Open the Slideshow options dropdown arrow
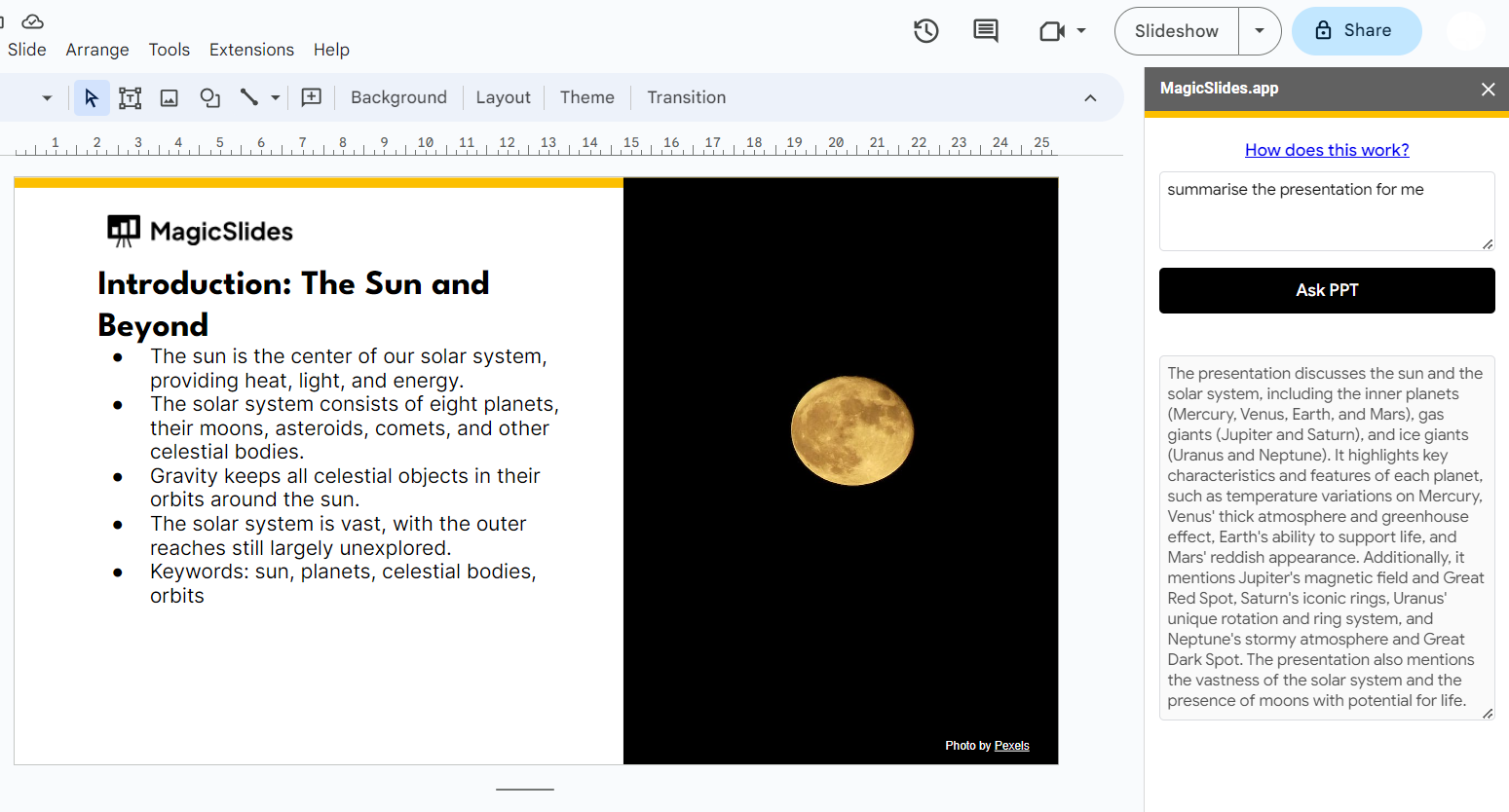 point(1260,31)
